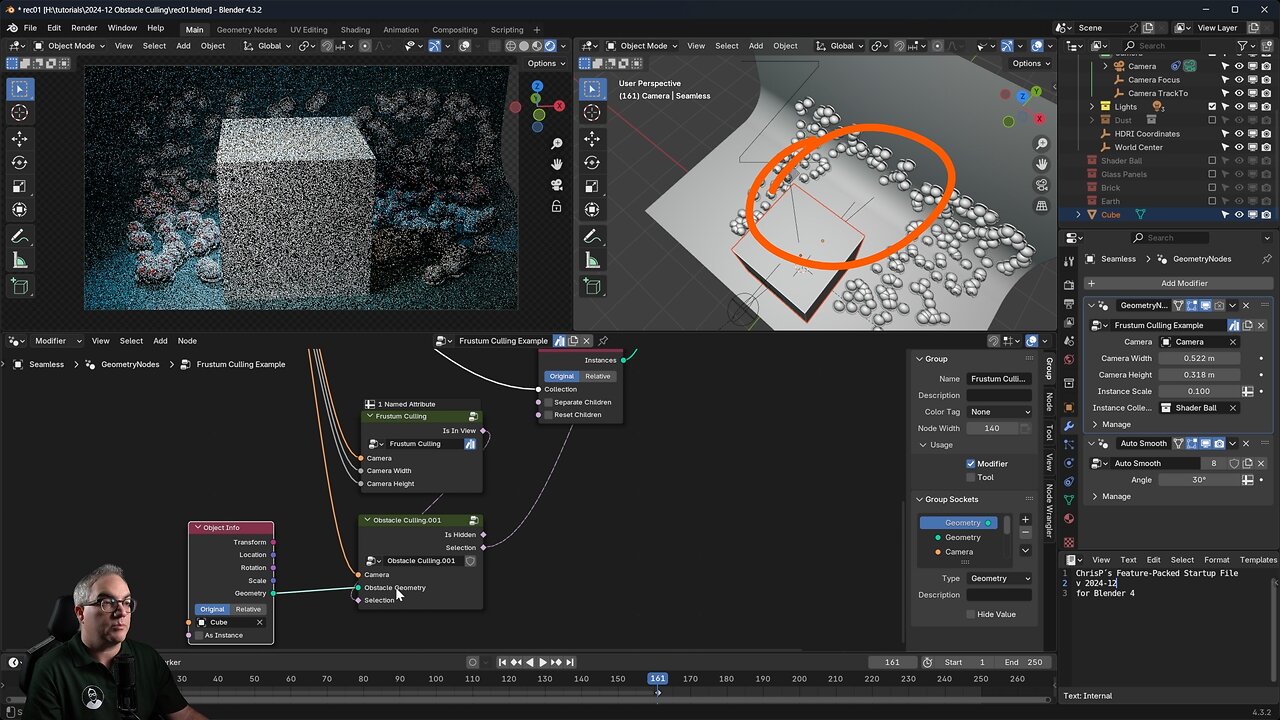The width and height of the screenshot is (1280, 720).
Task: Enable the Tool usage checkbox
Action: [971, 477]
